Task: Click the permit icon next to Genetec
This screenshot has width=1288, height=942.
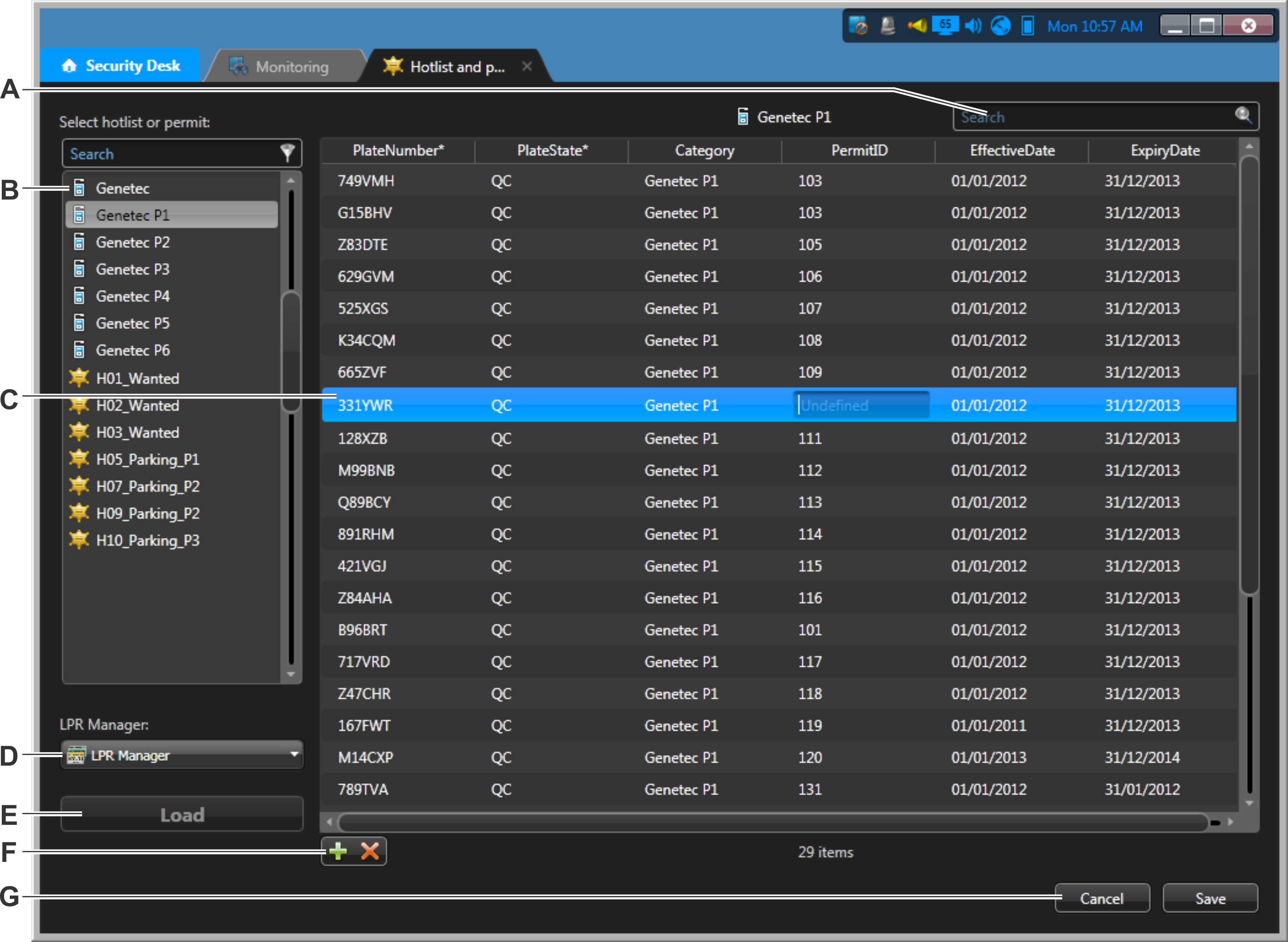Action: coord(79,188)
